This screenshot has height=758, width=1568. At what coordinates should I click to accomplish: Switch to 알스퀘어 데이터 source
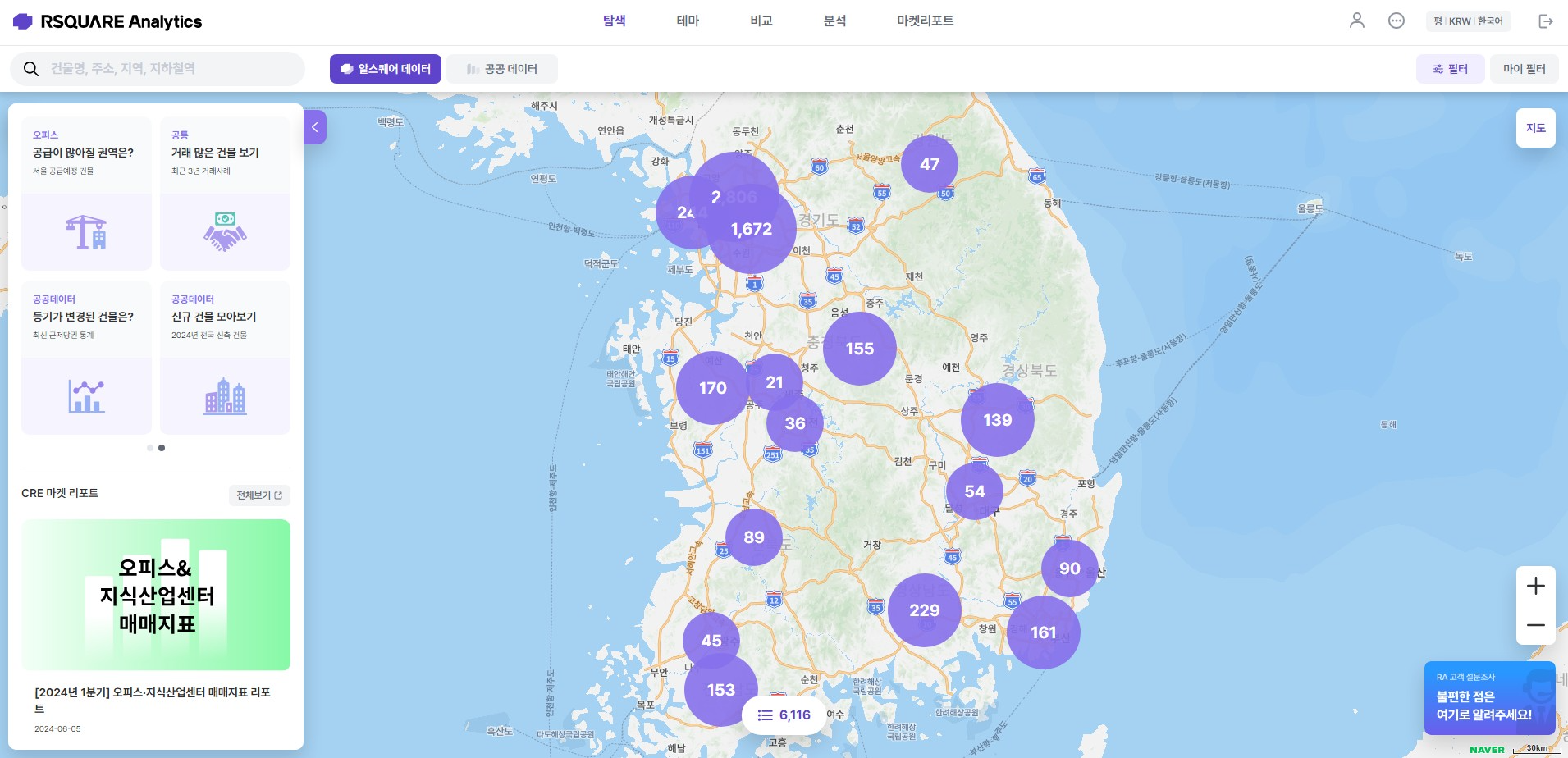tap(386, 69)
